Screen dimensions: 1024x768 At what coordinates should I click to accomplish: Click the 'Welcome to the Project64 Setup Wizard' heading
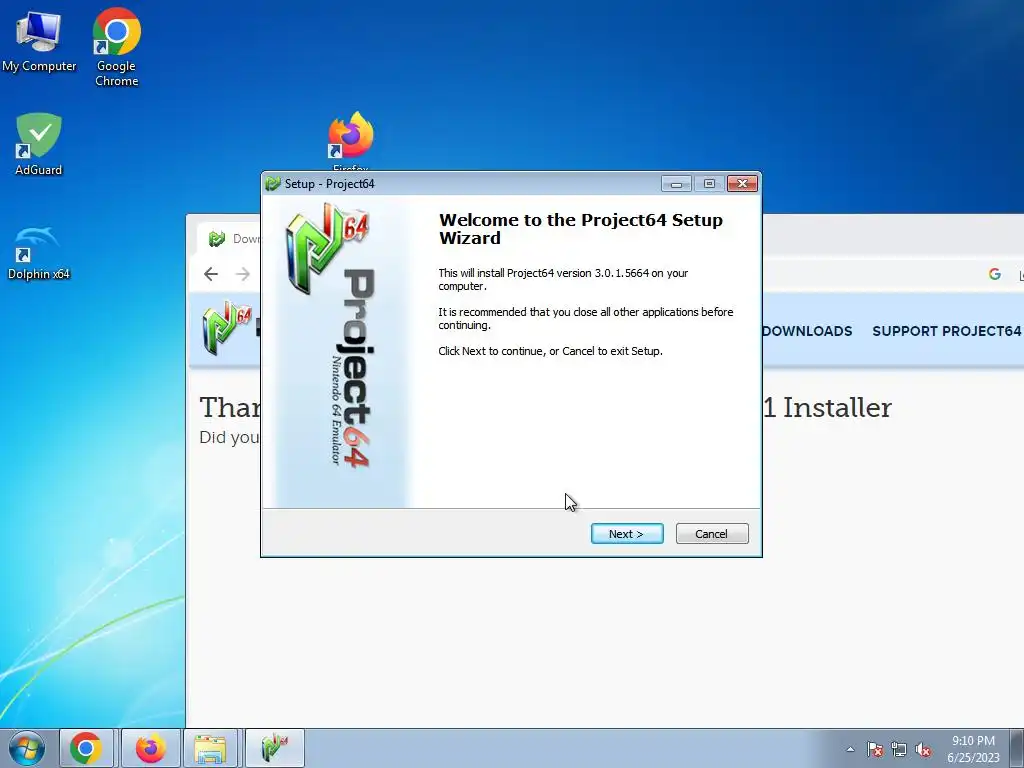coord(581,229)
